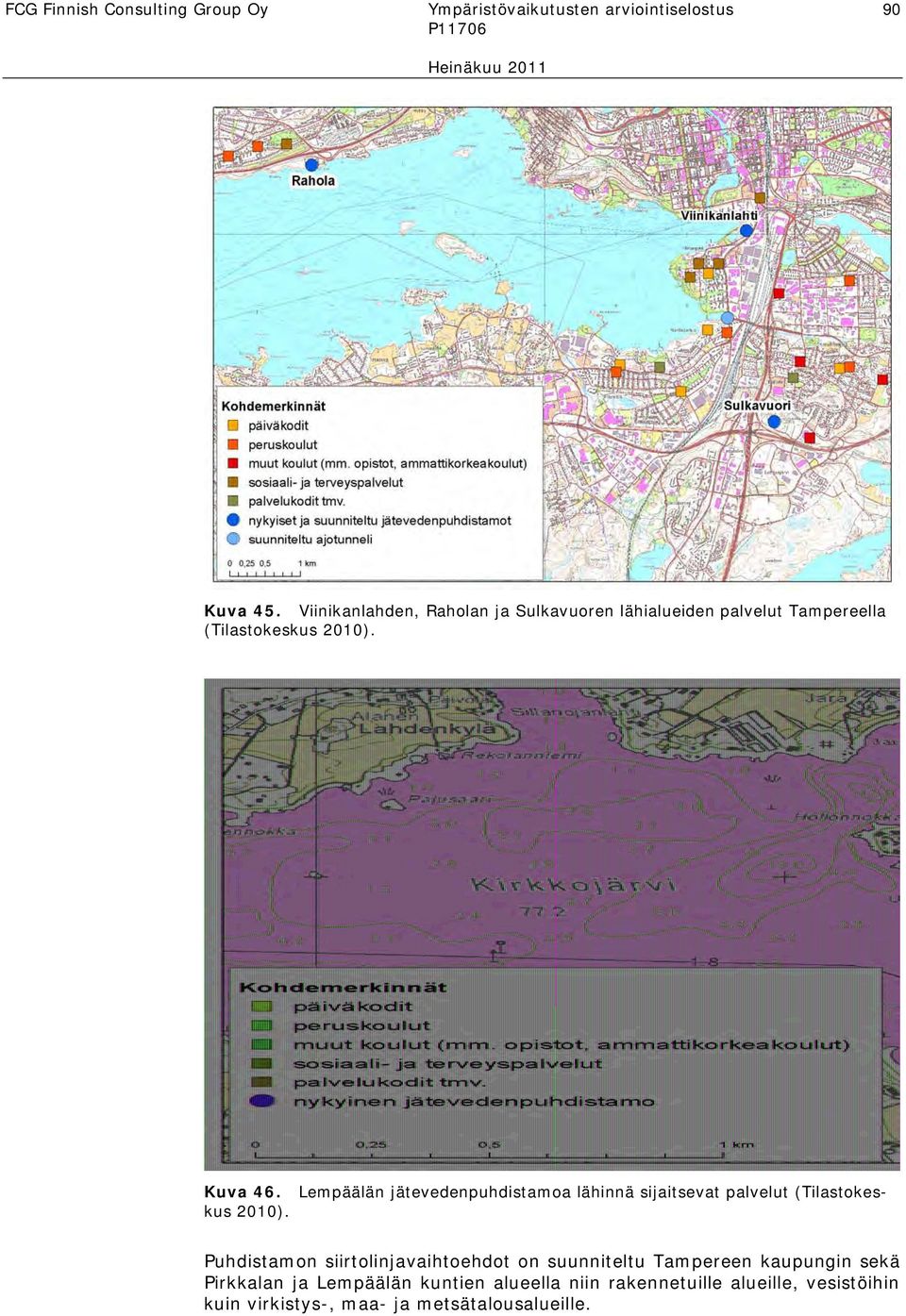Click the blue treatment plant marker at Rahola
The image size is (906, 1316).
click(x=311, y=165)
